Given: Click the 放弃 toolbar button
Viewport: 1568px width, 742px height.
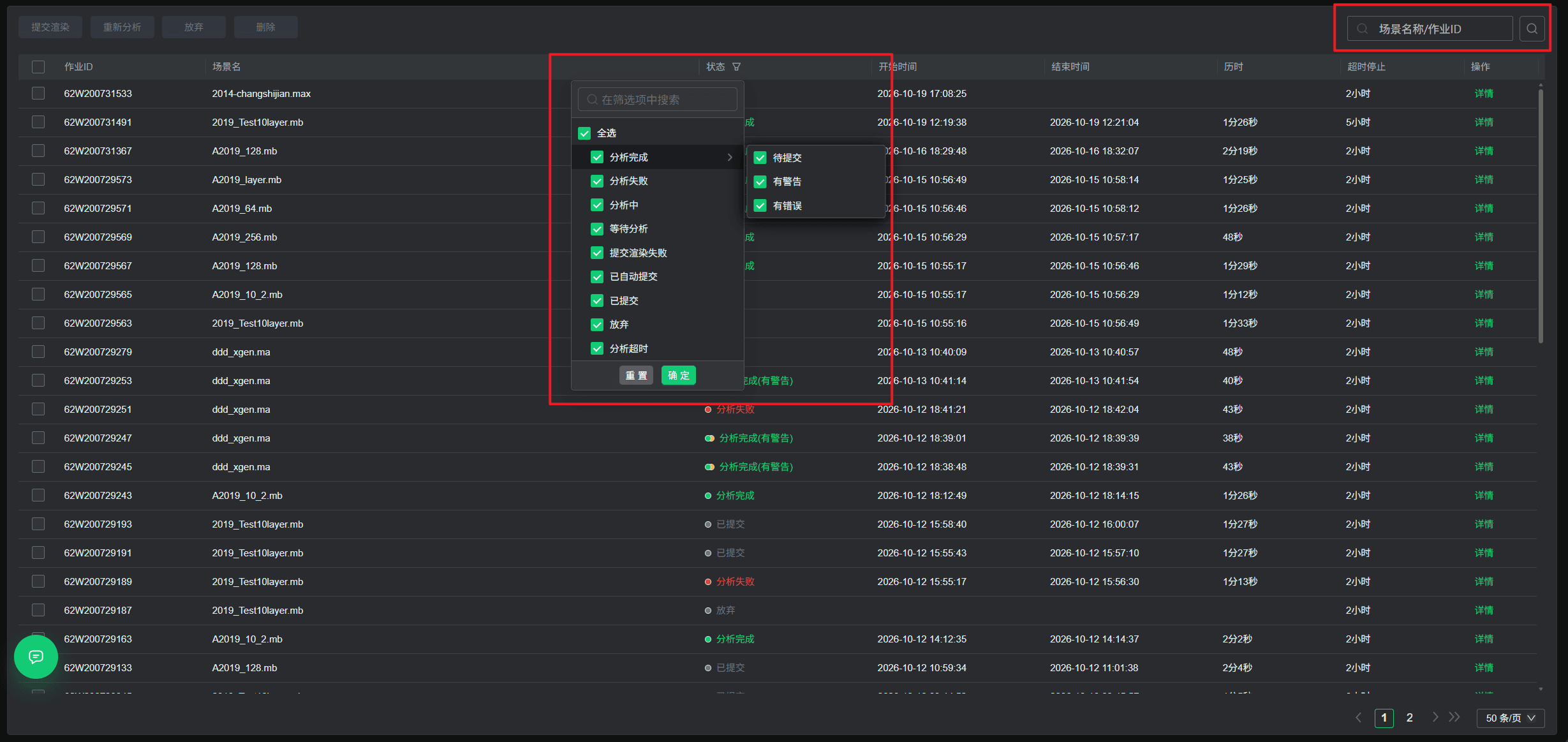Looking at the screenshot, I should click(194, 27).
